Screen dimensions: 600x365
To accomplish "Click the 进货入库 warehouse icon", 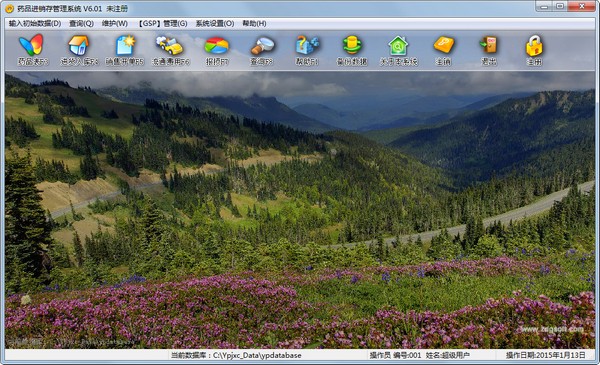I will tap(79, 50).
